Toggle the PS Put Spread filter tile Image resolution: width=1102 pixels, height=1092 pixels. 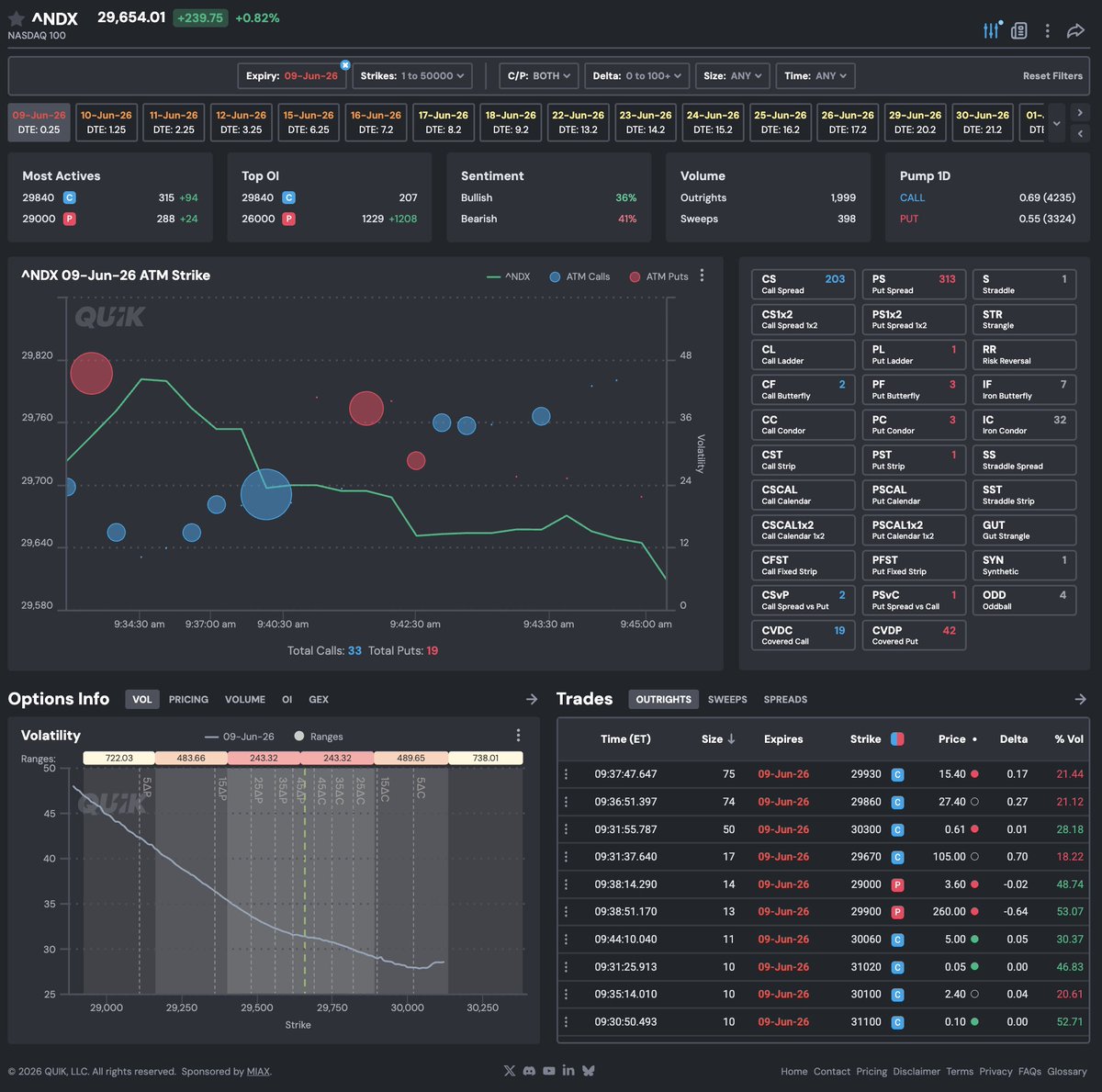914,285
